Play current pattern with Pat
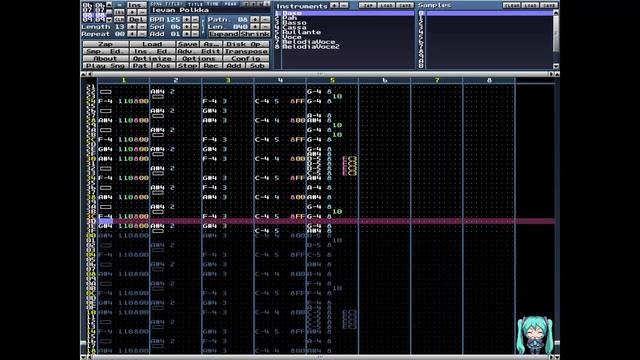Viewport: 640px width, 360px height. (x=140, y=66)
